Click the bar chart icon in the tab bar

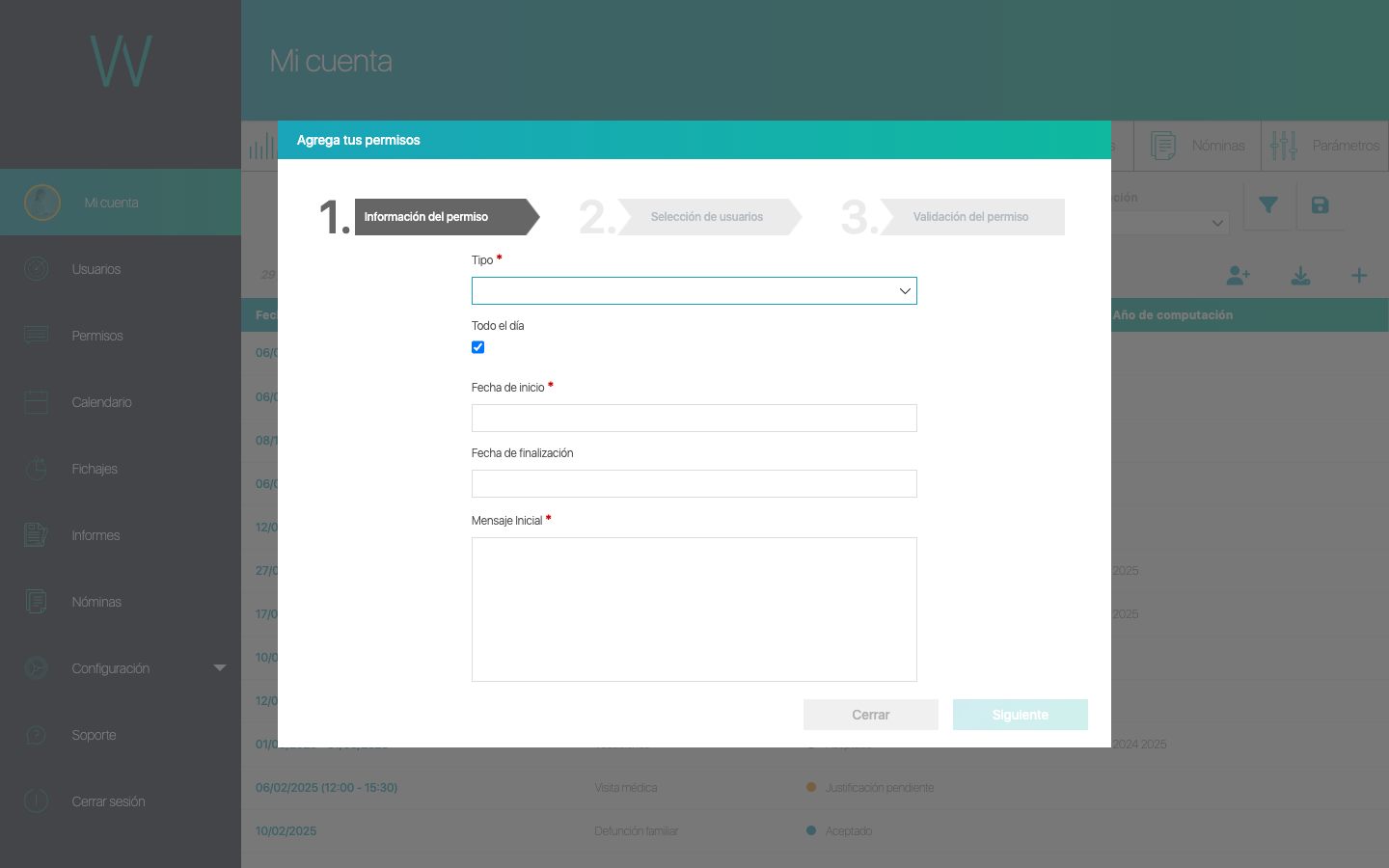coord(261,146)
